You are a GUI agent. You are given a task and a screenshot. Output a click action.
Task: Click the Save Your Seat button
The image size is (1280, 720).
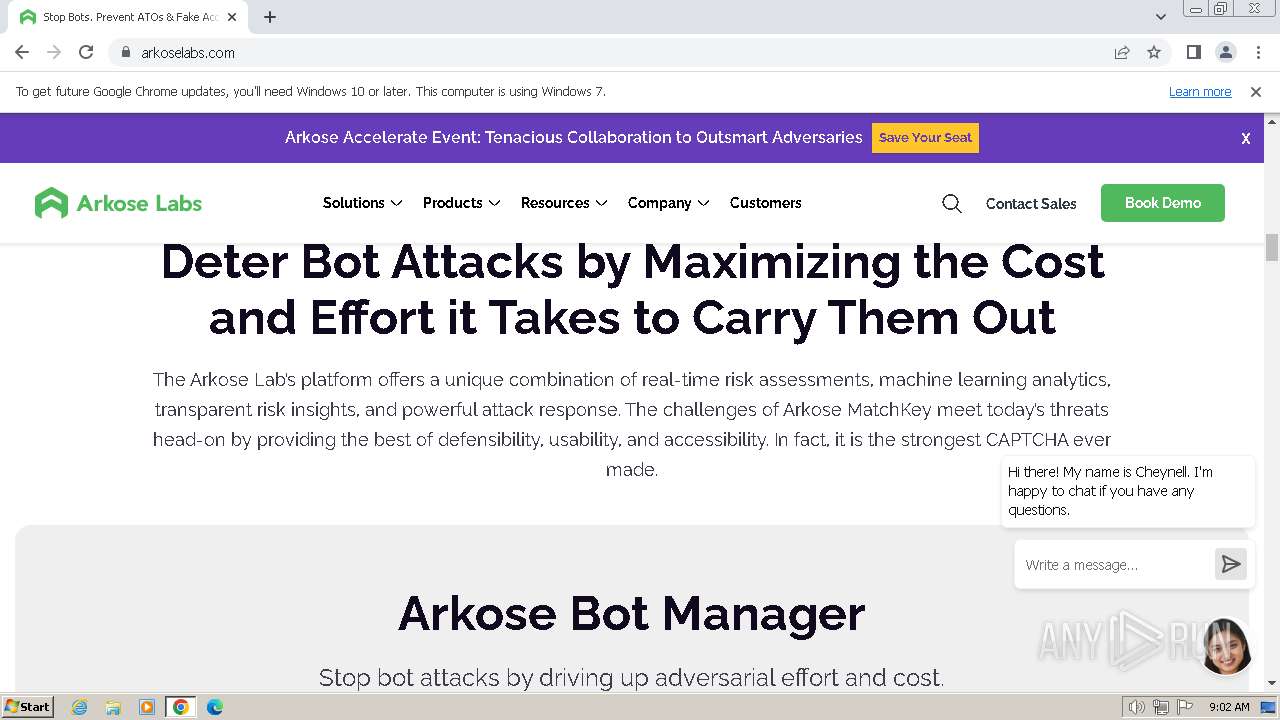tap(925, 137)
